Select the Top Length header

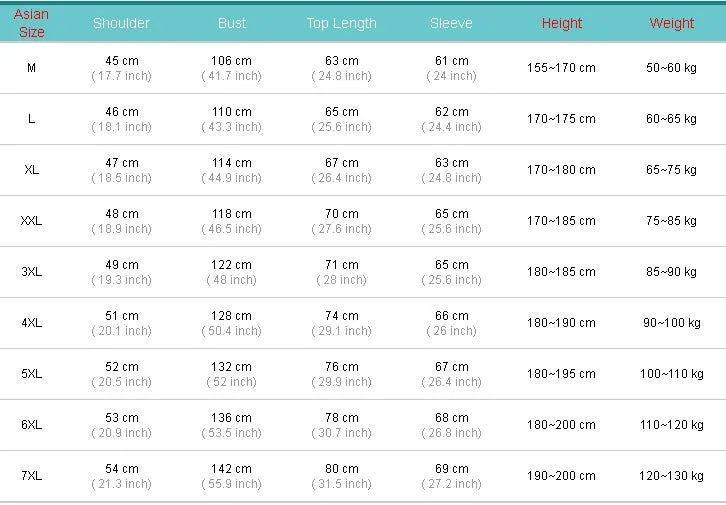tap(342, 24)
